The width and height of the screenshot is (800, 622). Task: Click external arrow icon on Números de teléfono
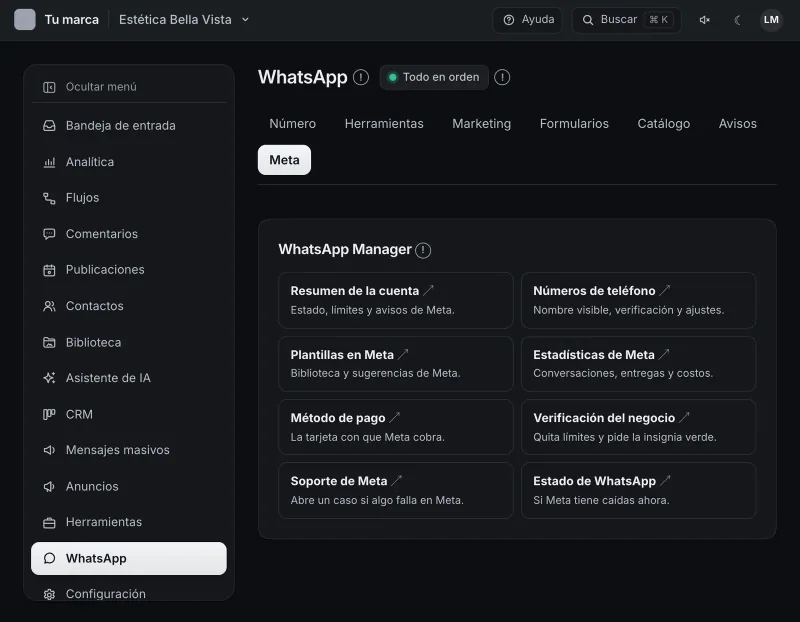click(664, 290)
